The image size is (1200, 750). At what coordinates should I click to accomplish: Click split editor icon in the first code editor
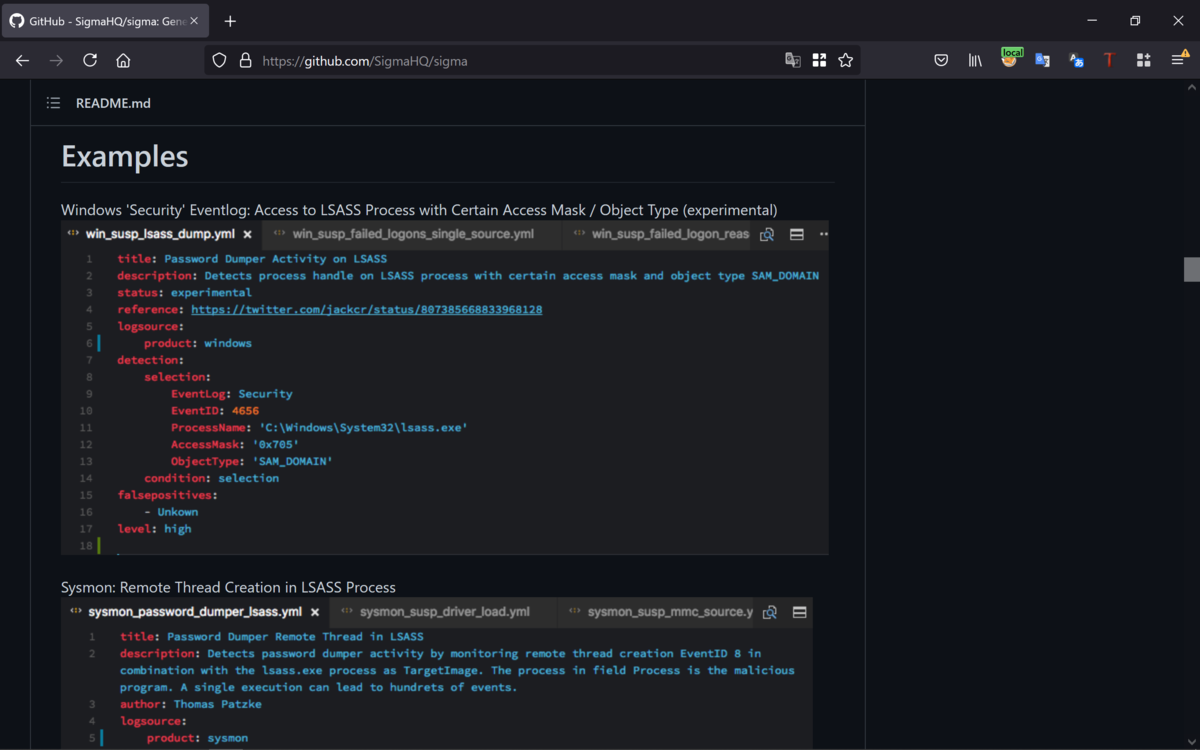(797, 235)
